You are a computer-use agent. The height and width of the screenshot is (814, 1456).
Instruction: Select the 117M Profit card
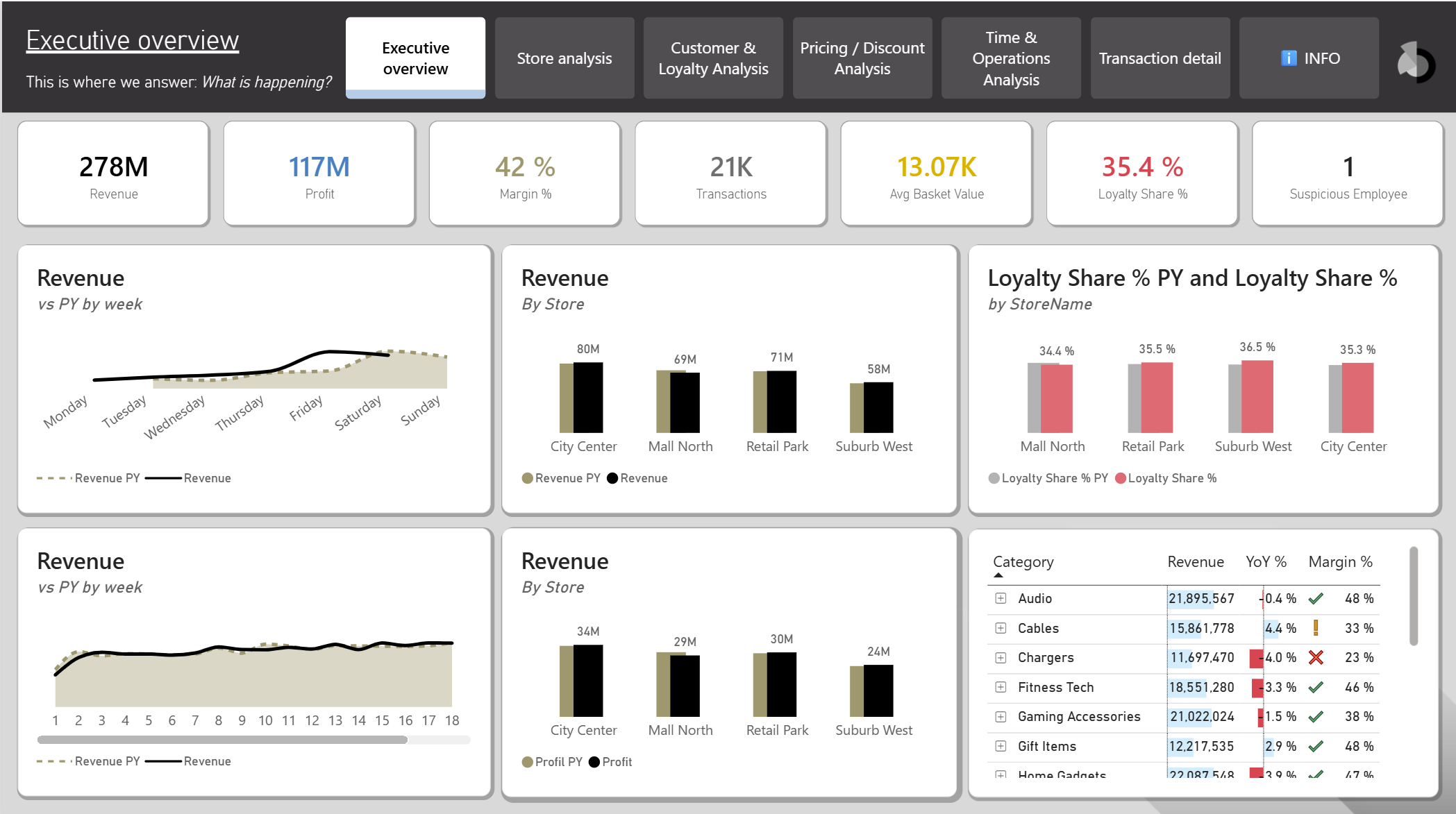[x=319, y=173]
